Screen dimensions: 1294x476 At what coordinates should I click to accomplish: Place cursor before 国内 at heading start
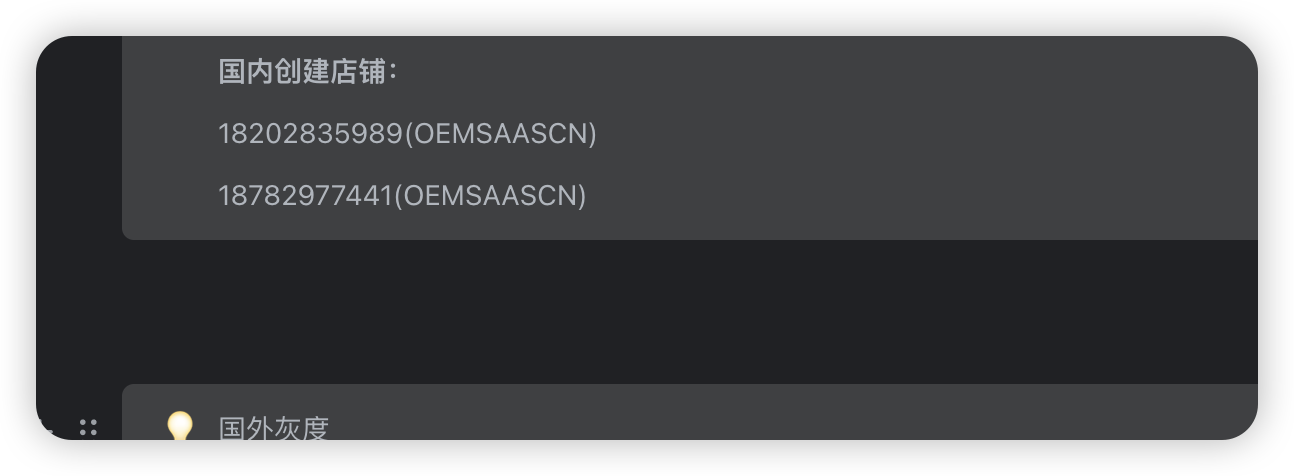point(219,72)
